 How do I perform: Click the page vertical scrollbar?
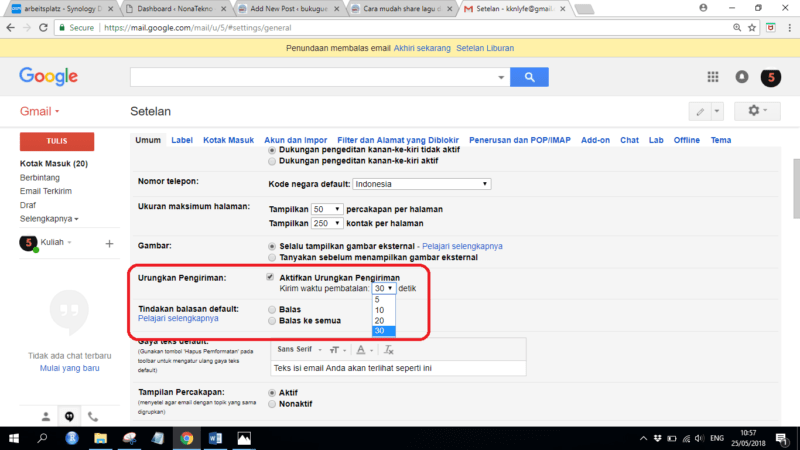coord(796,189)
